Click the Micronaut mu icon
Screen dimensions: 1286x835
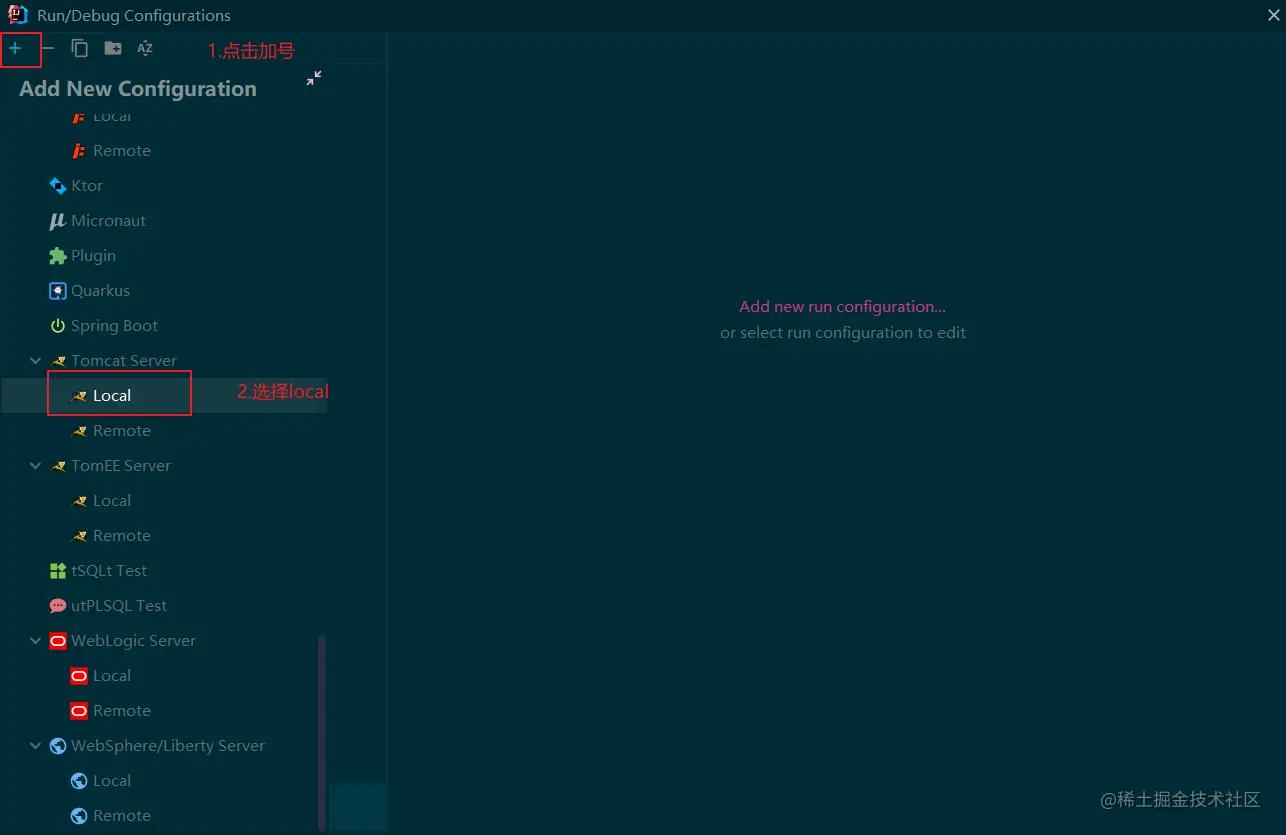58,221
